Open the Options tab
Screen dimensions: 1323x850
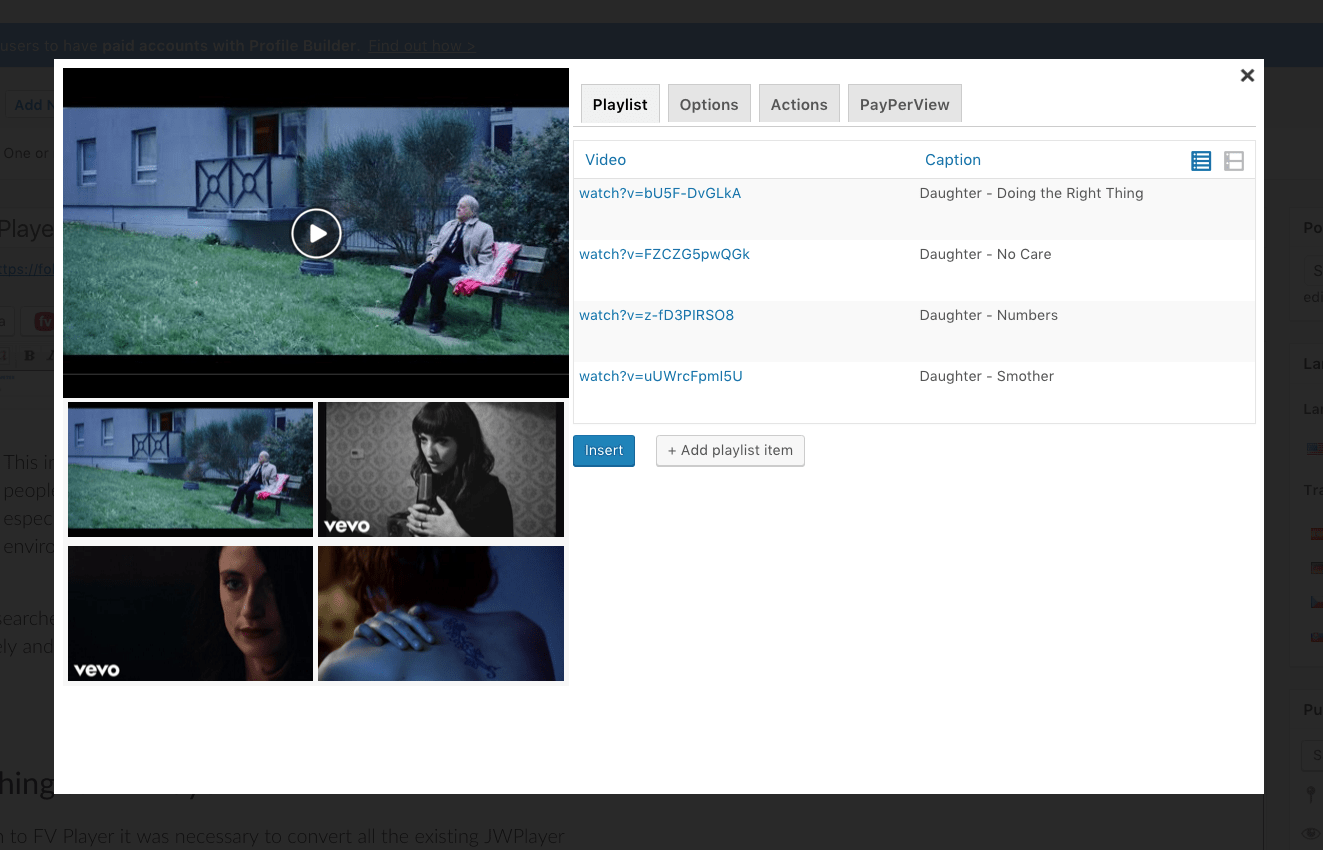coord(709,104)
